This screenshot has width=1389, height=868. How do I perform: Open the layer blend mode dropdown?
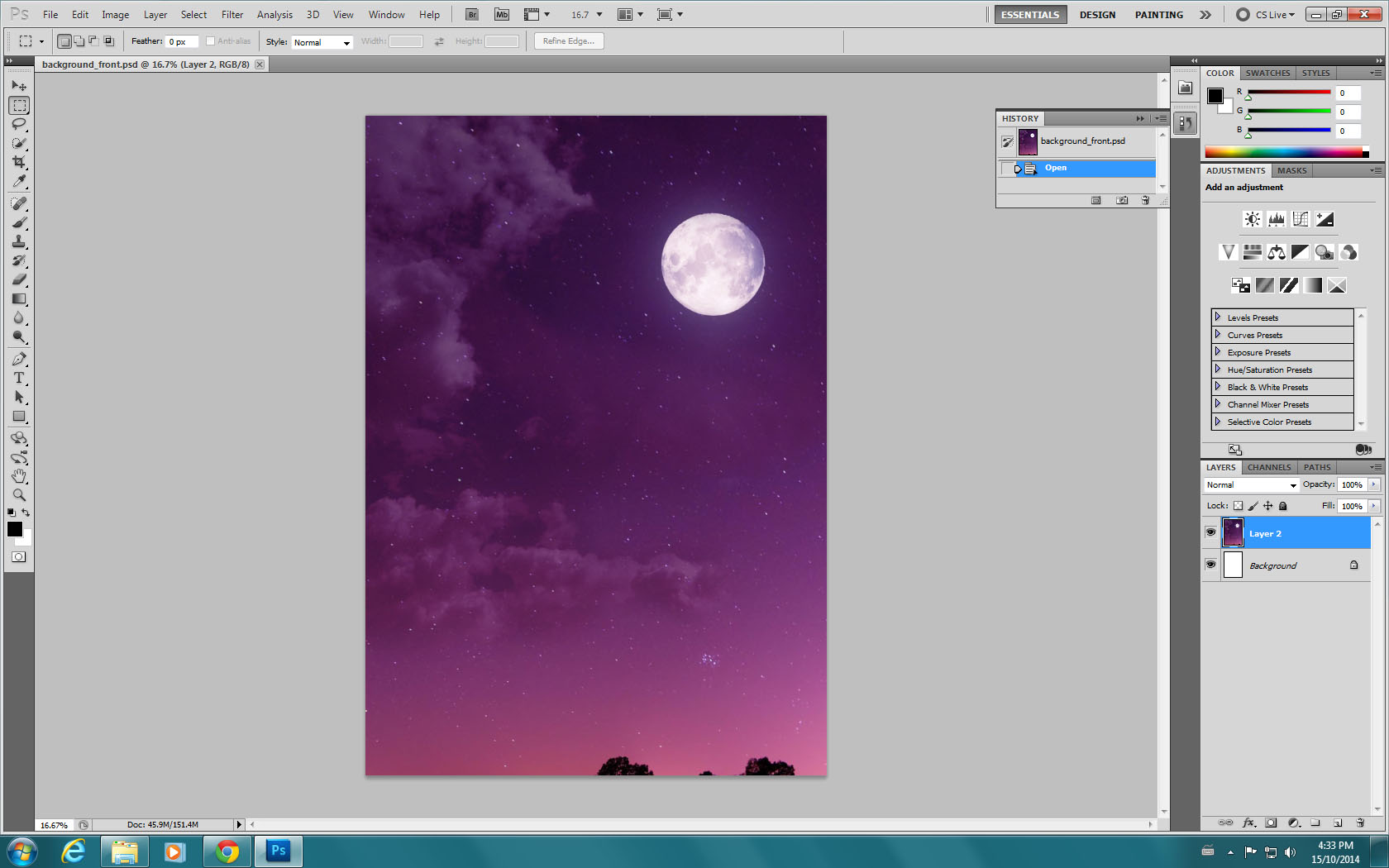[1251, 484]
